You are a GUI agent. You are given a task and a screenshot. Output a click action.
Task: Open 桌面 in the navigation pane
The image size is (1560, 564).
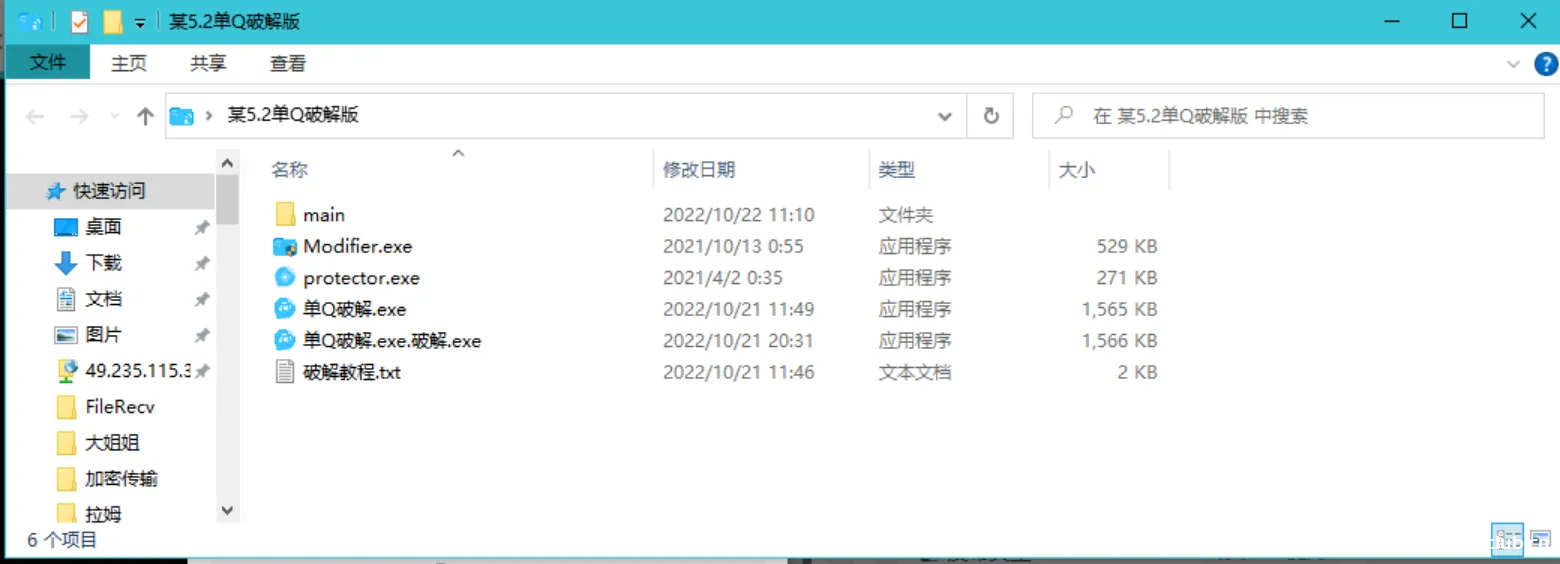[x=104, y=227]
